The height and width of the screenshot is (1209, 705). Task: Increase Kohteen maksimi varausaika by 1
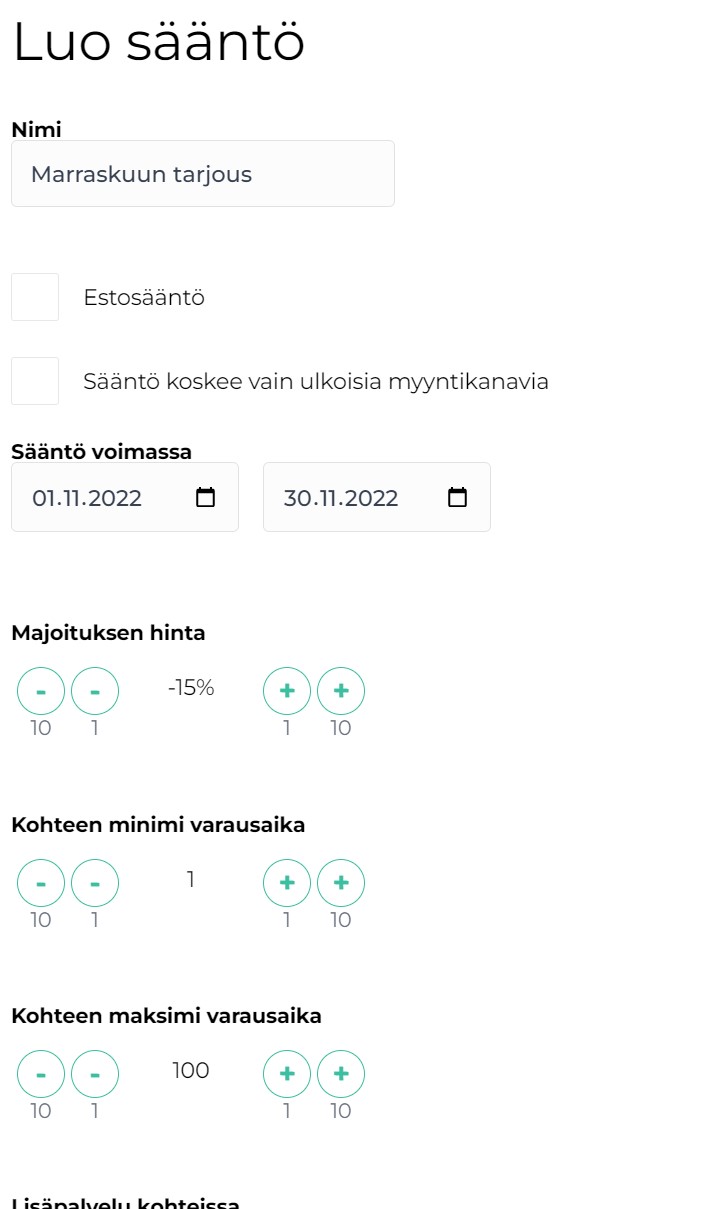click(x=287, y=1074)
